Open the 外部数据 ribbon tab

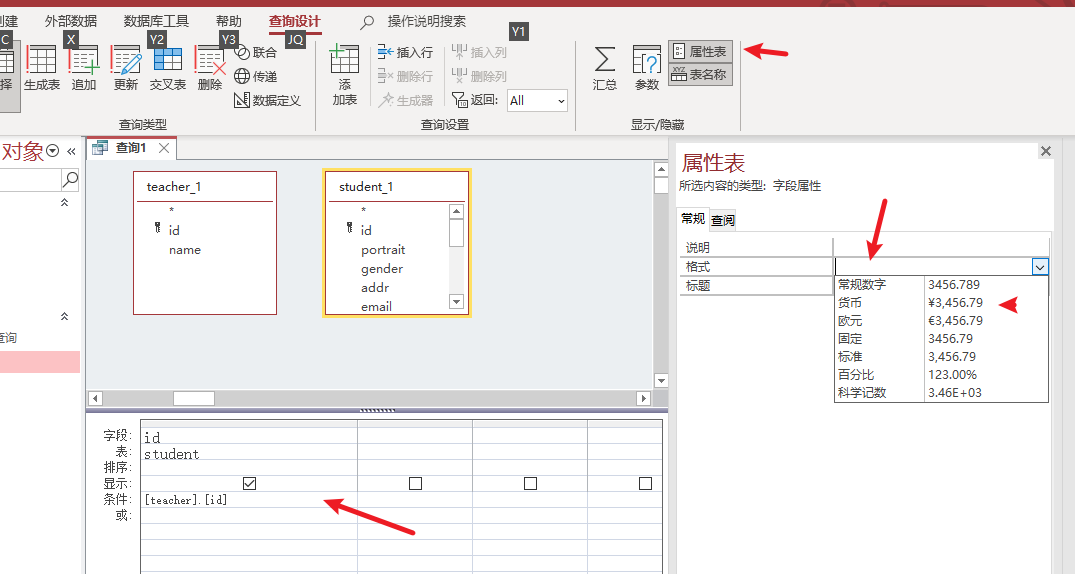click(x=71, y=21)
